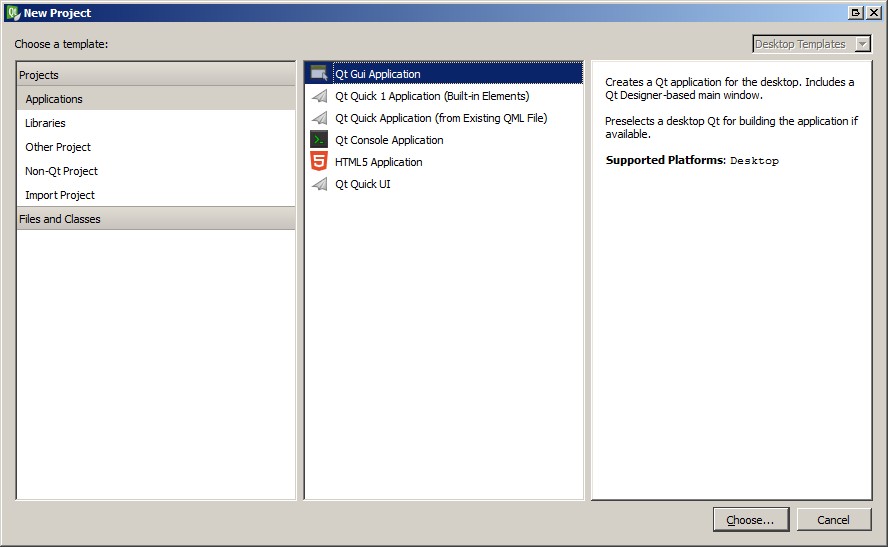The image size is (888, 547).
Task: Select Qt Quick Application (from Existing QML File)
Action: point(443,118)
